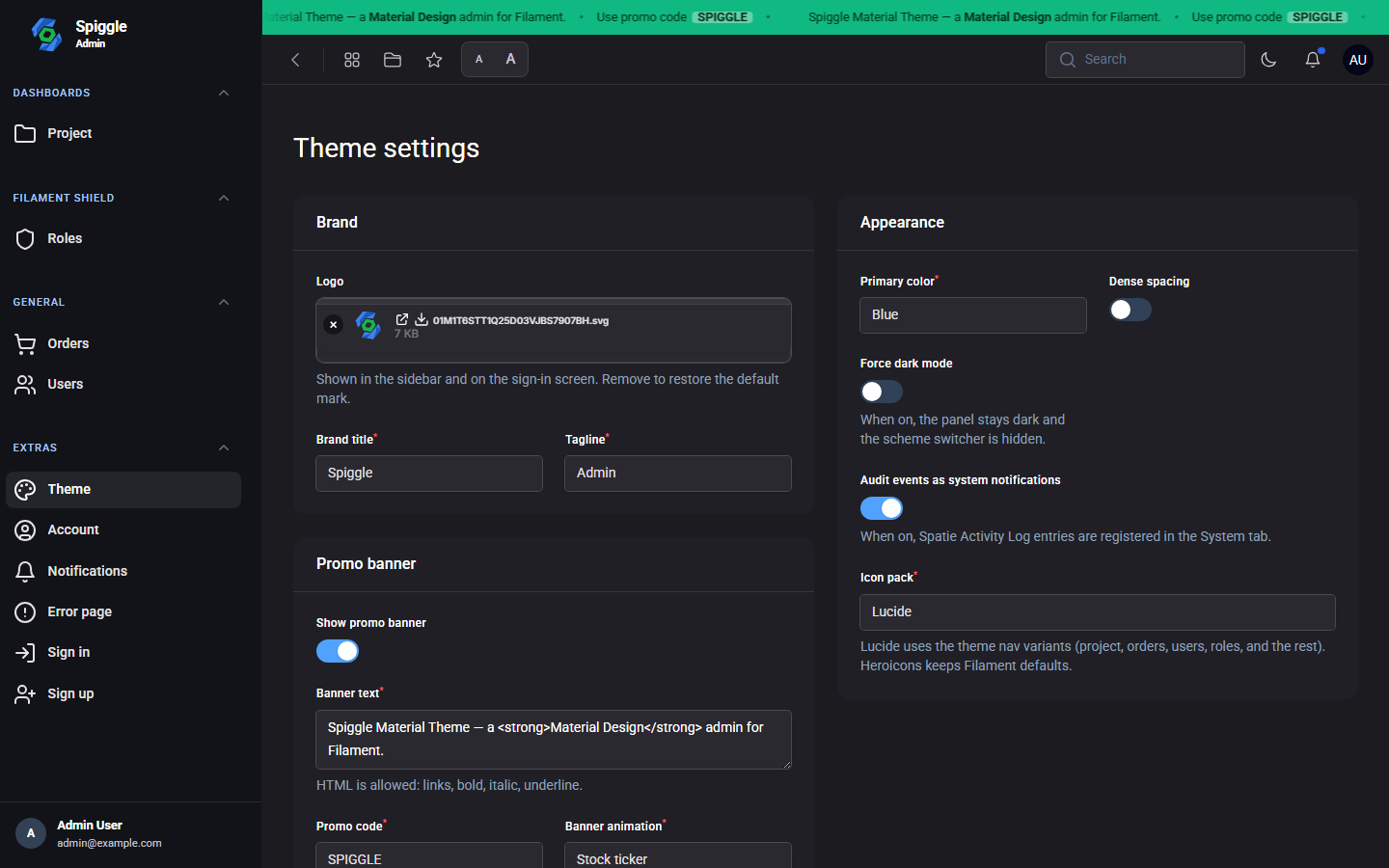Click the uploaded logo thumbnail preview
The image size is (1389, 868).
pyautogui.click(x=368, y=325)
